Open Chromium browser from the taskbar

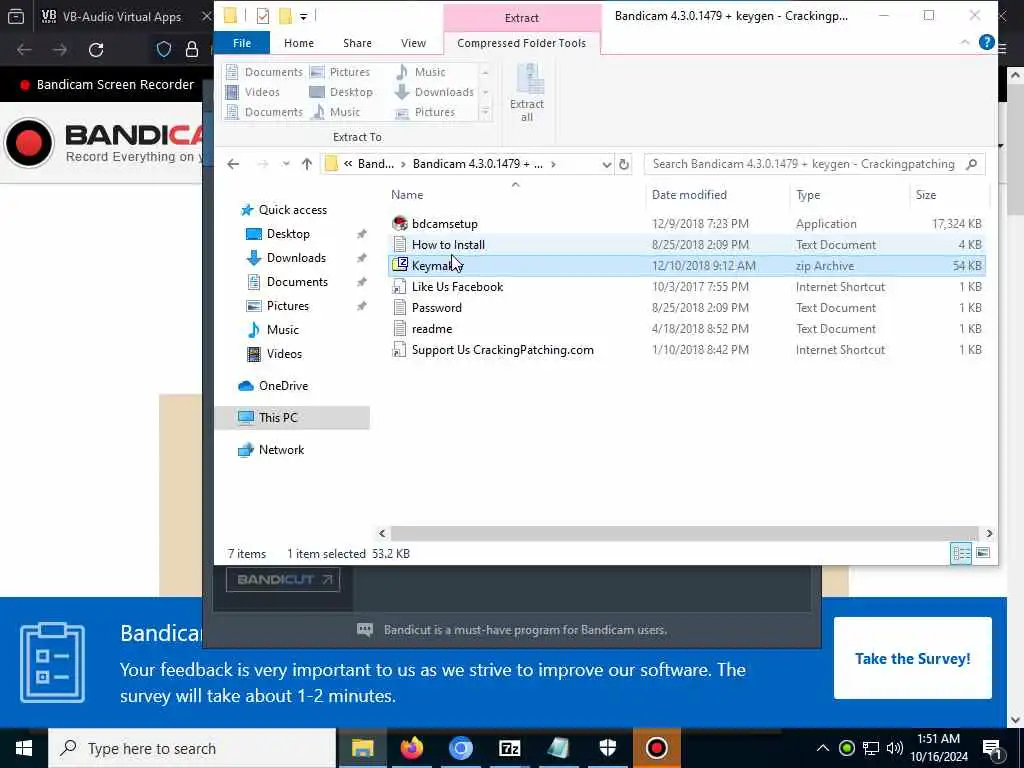click(x=460, y=748)
